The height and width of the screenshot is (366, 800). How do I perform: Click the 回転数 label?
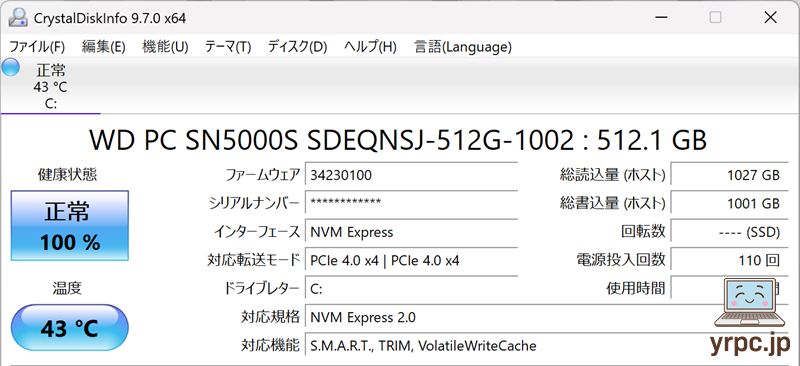[x=643, y=232]
